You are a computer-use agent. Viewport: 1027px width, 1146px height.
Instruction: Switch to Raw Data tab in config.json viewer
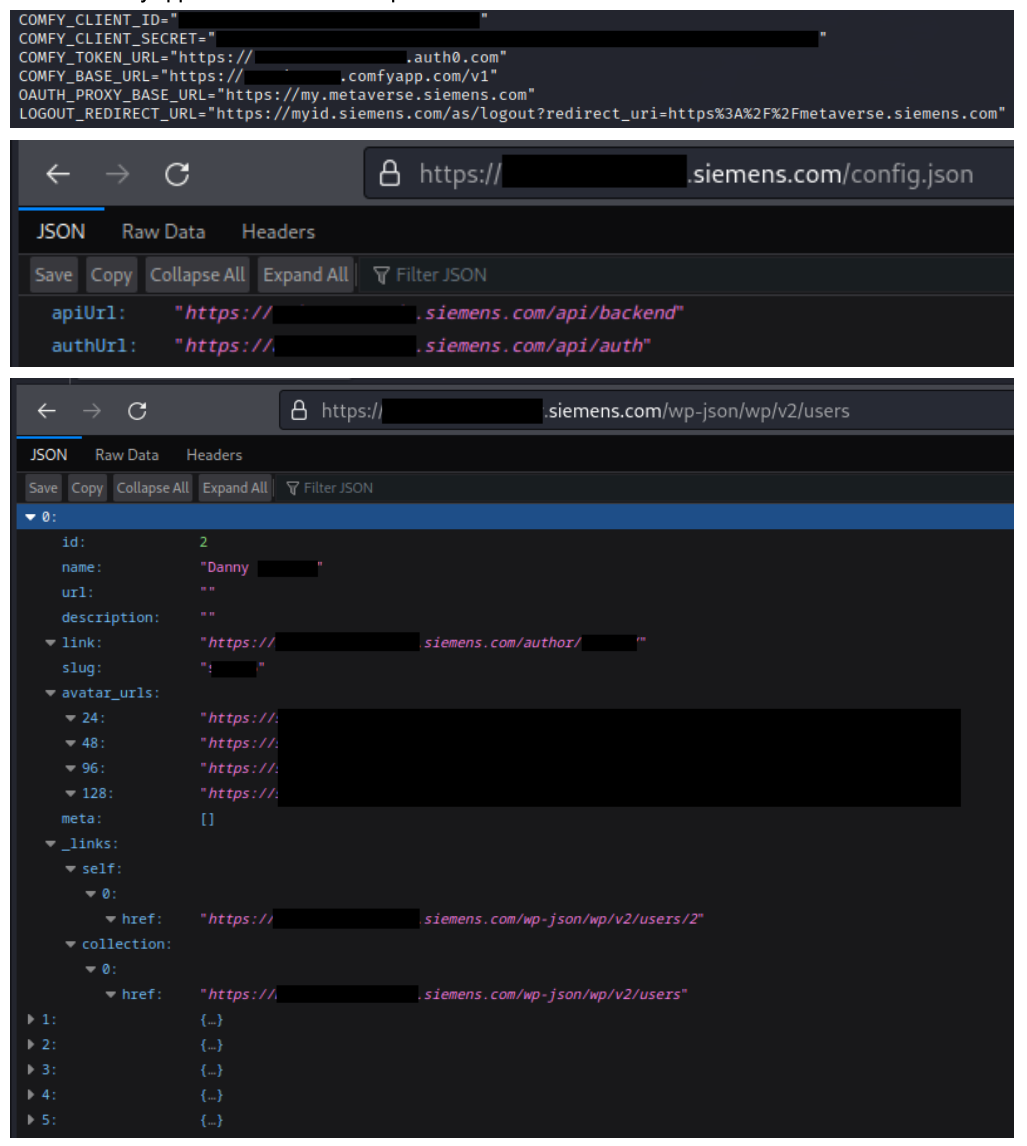point(163,232)
